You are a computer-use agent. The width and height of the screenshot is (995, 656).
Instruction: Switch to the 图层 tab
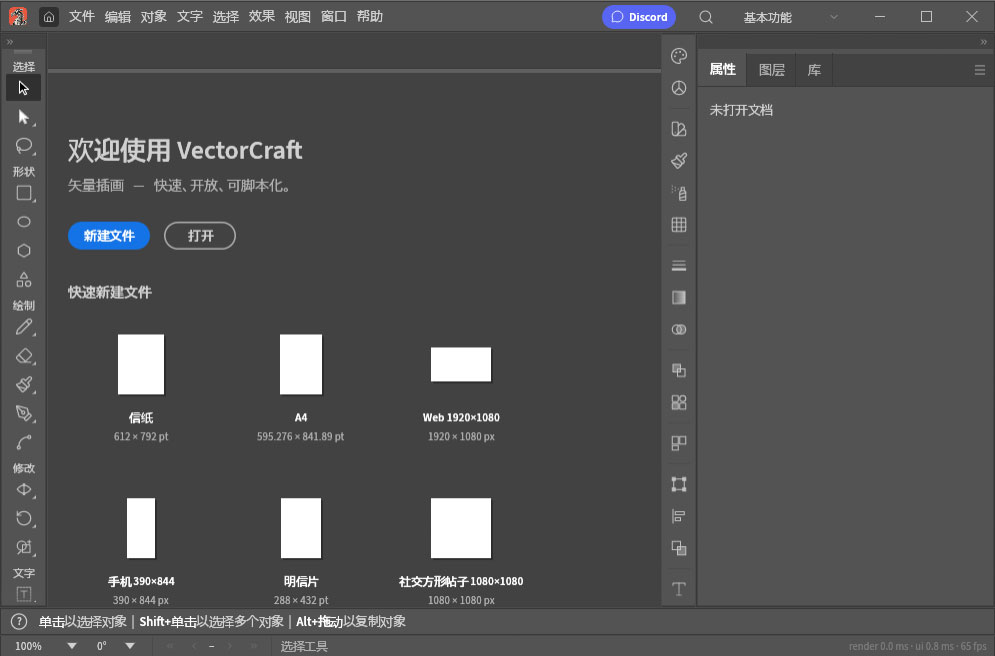click(772, 70)
